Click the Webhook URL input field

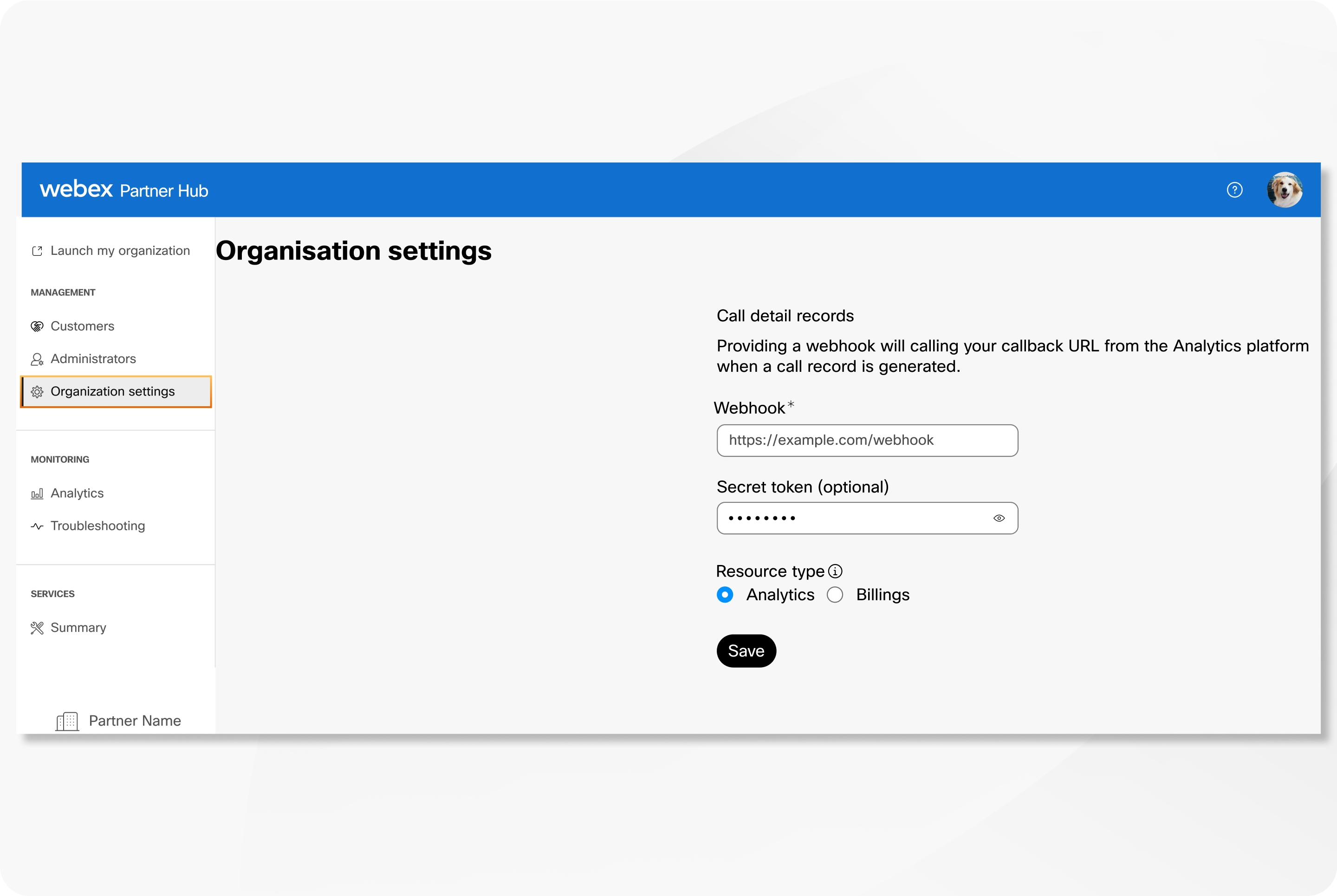coord(866,440)
